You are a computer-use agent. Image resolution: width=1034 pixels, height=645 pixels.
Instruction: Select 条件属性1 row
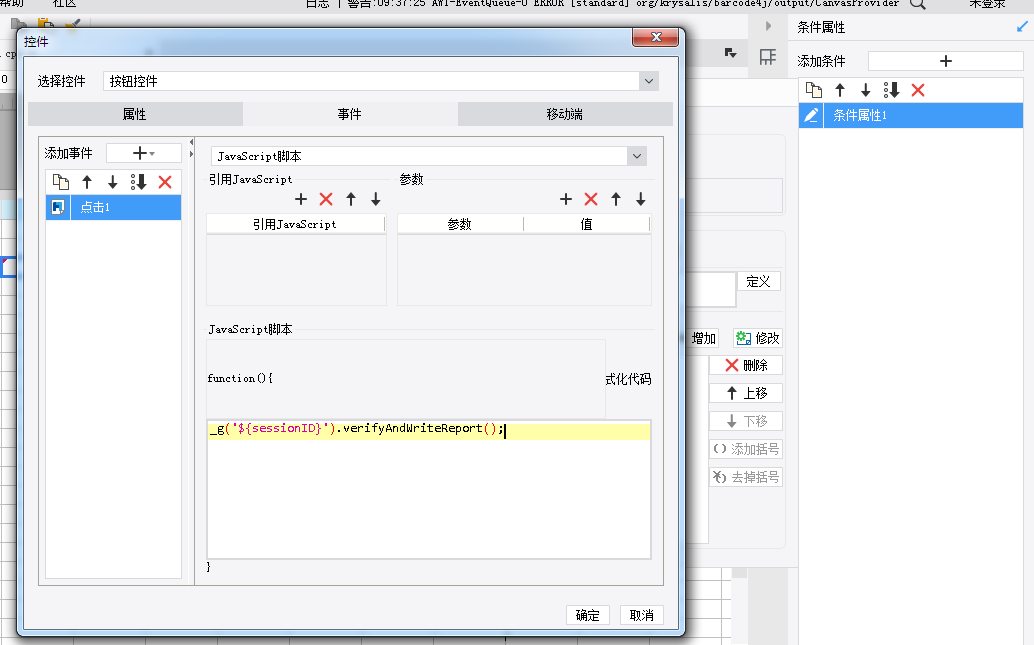[911, 115]
